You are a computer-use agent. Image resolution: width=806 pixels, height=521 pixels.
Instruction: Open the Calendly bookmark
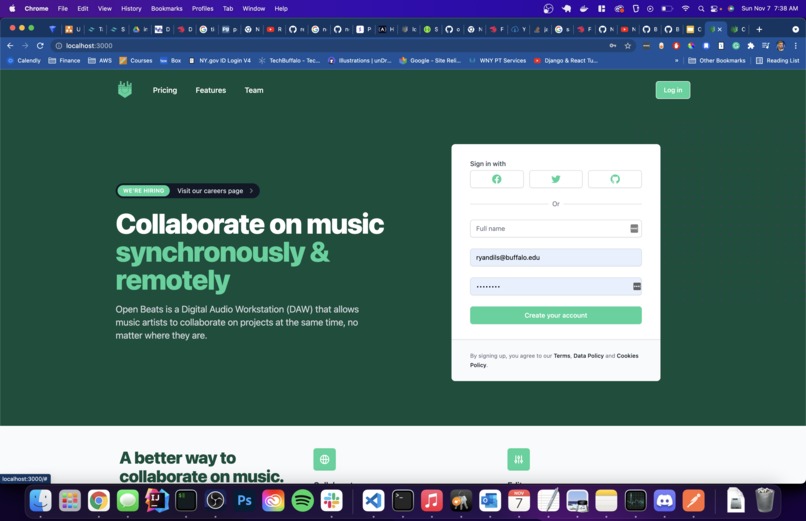(24, 61)
